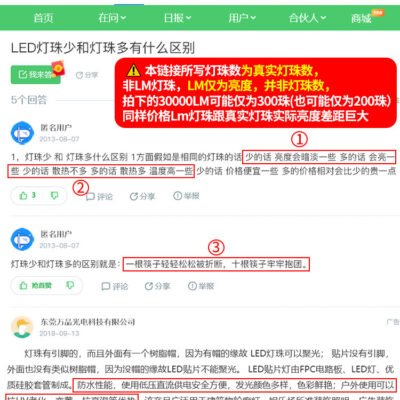This screenshot has height=400, width=400.
Task: Open the 商城 store tab
Action: click(361, 18)
